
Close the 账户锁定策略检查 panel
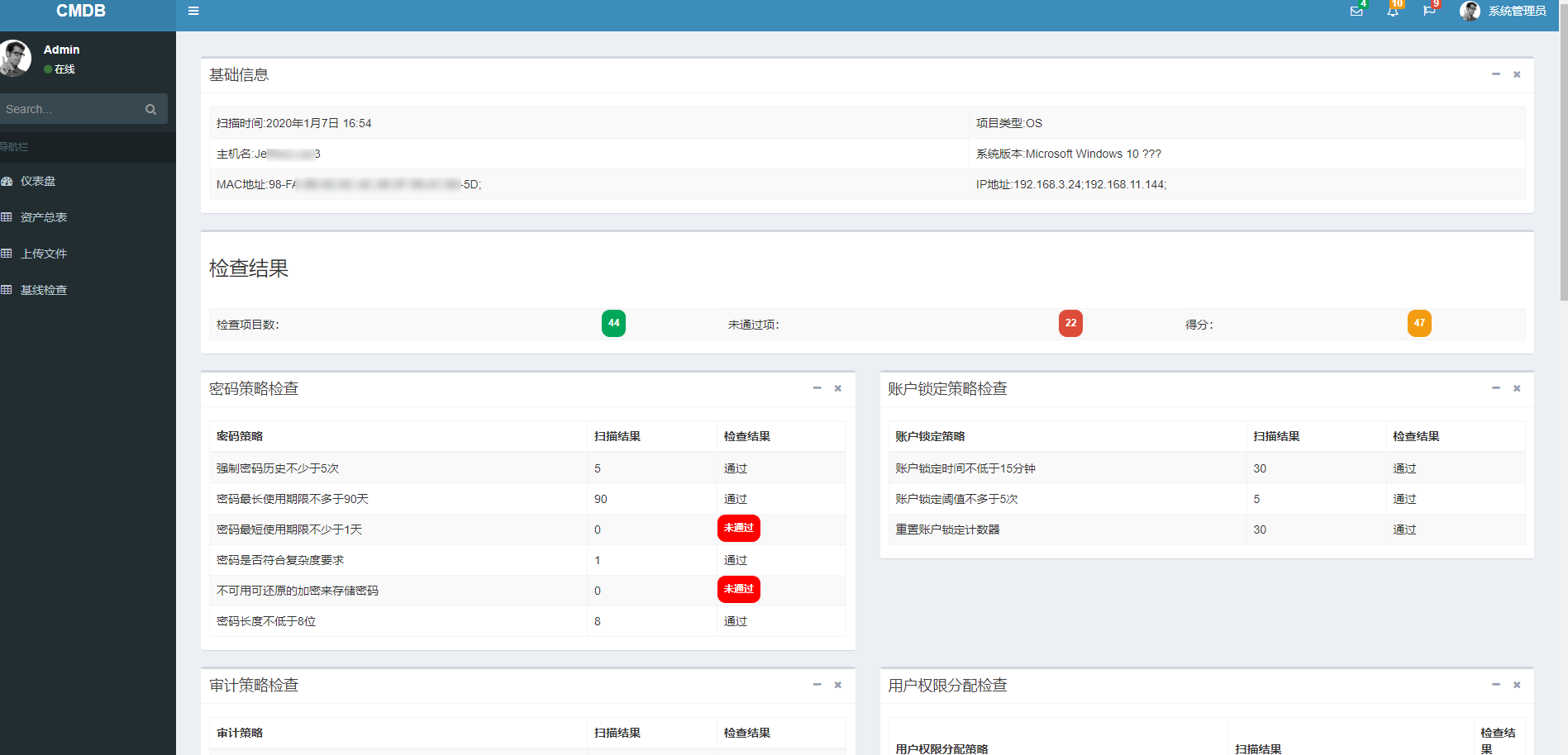1517,388
